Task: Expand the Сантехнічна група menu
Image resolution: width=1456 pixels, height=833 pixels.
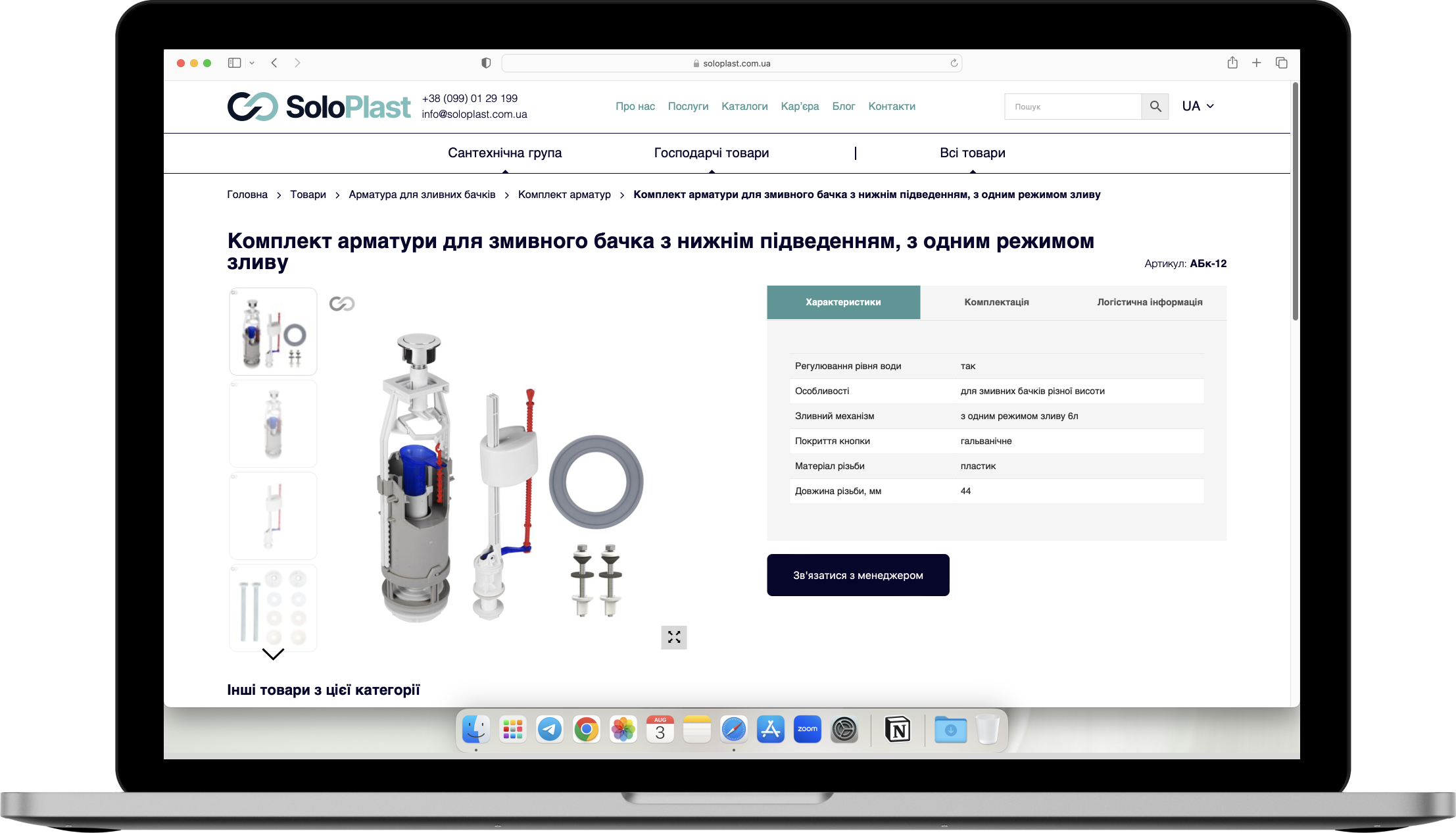Action: pyautogui.click(x=504, y=153)
